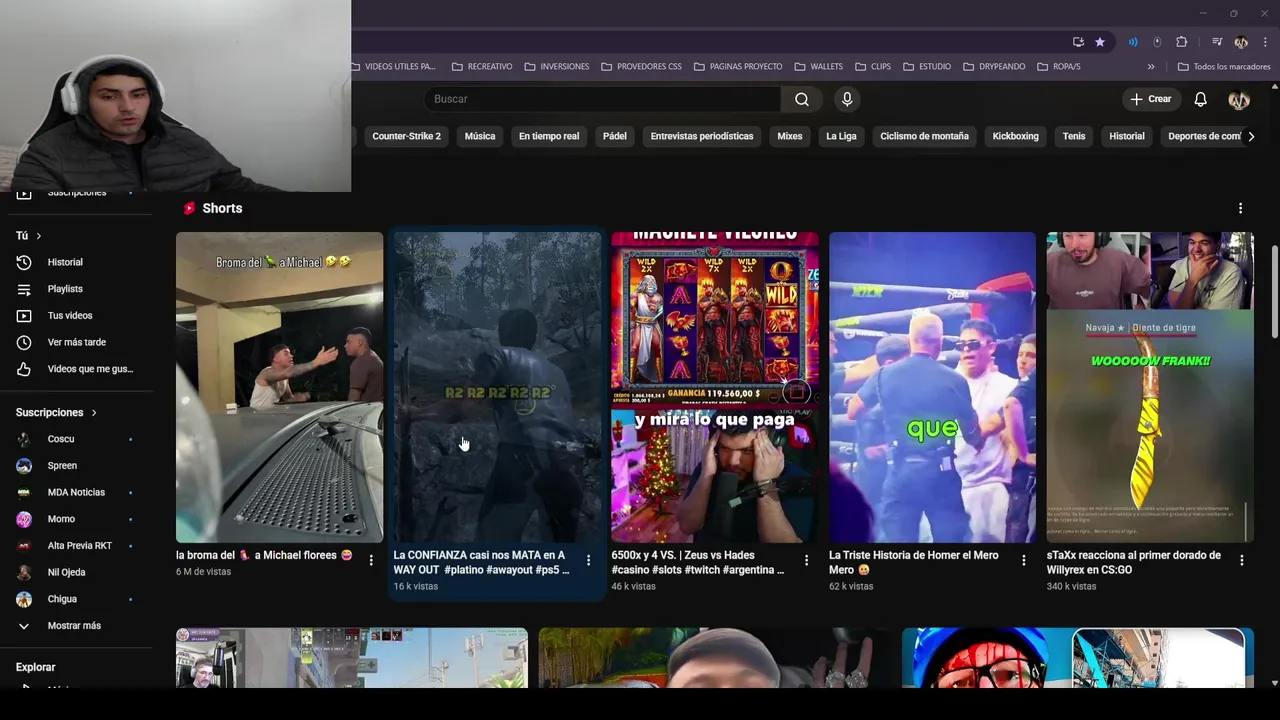Open more options for the Shorts section

[x=1240, y=208]
